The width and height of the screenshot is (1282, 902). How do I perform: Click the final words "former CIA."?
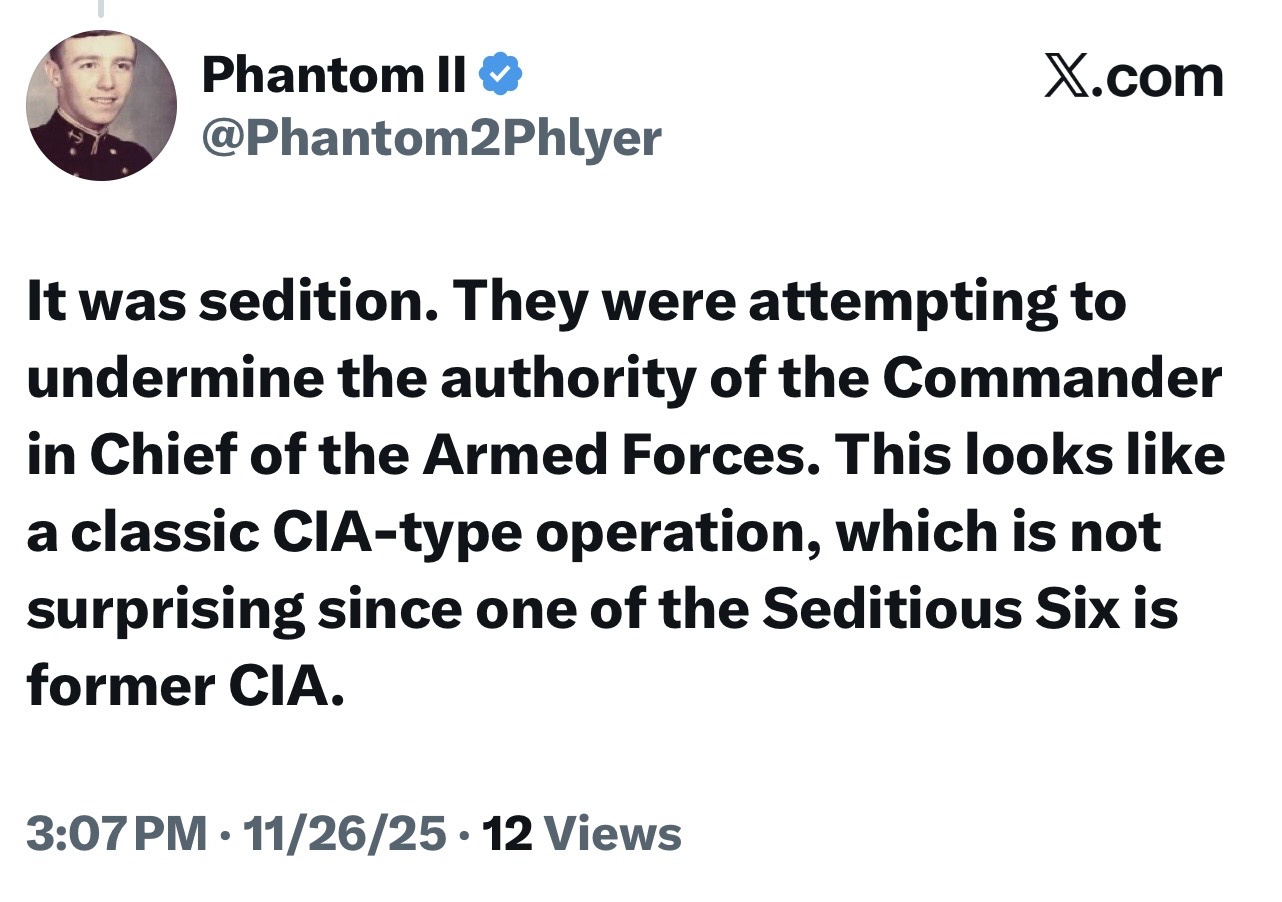[x=185, y=687]
